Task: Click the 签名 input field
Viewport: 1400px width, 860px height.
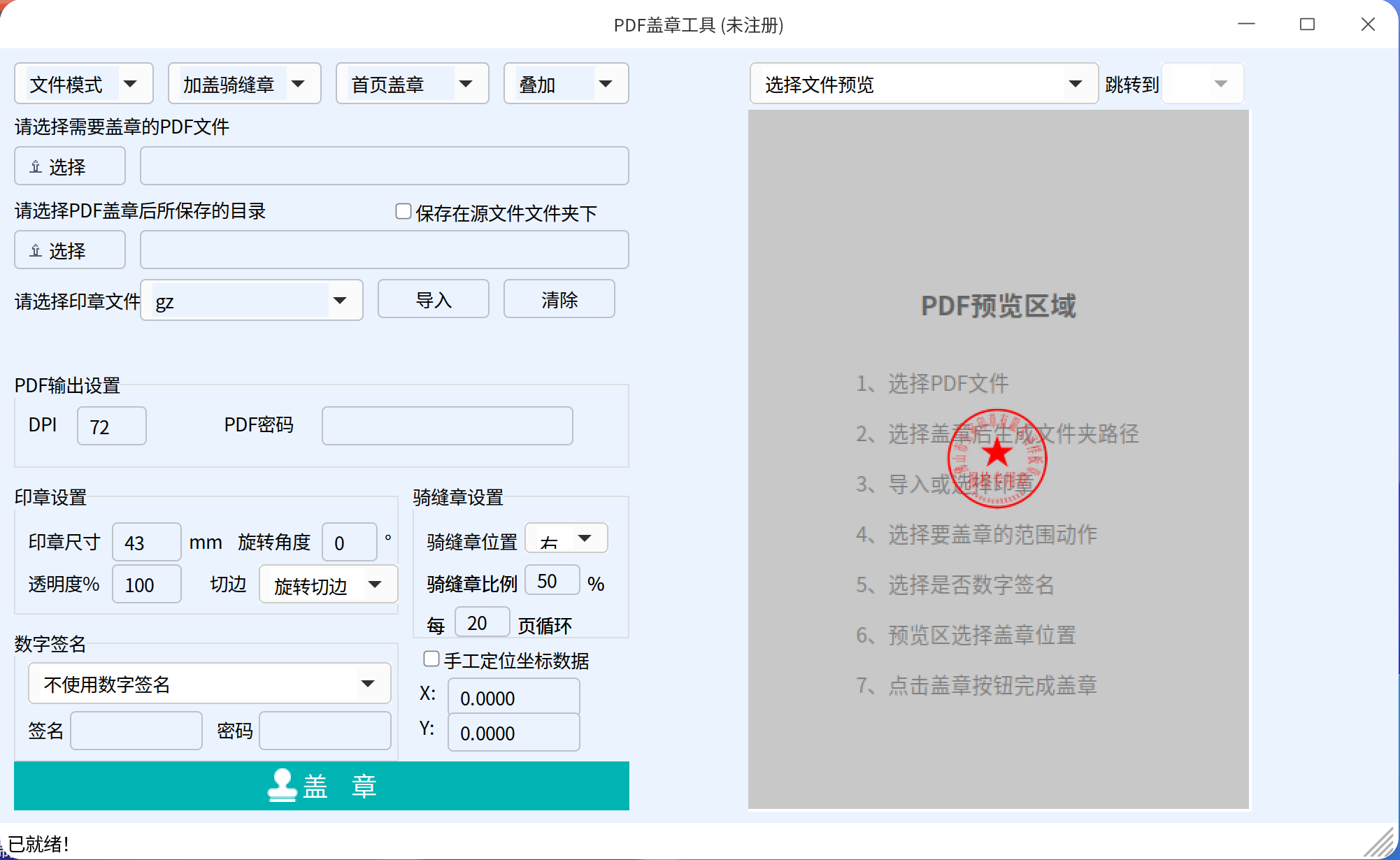Action: tap(136, 731)
